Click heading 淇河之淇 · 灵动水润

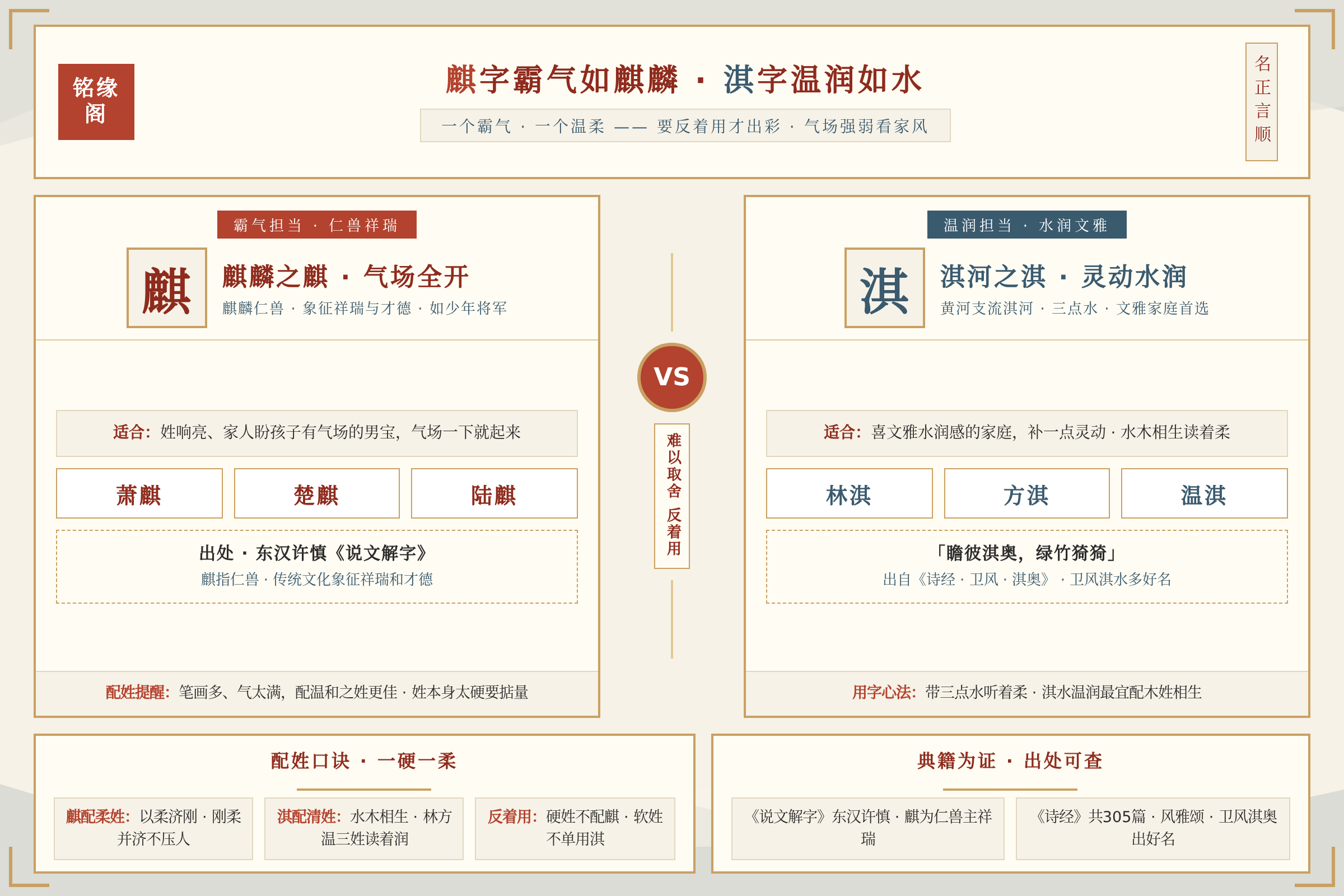click(1063, 277)
